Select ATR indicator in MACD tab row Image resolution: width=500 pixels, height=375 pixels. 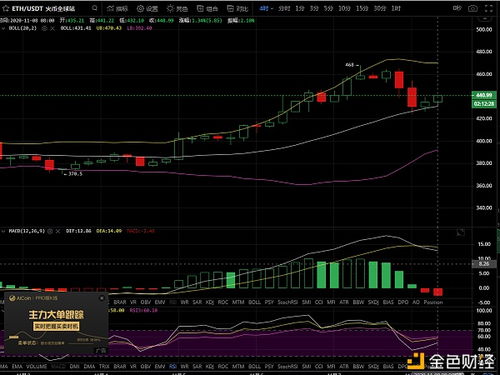coord(344,302)
